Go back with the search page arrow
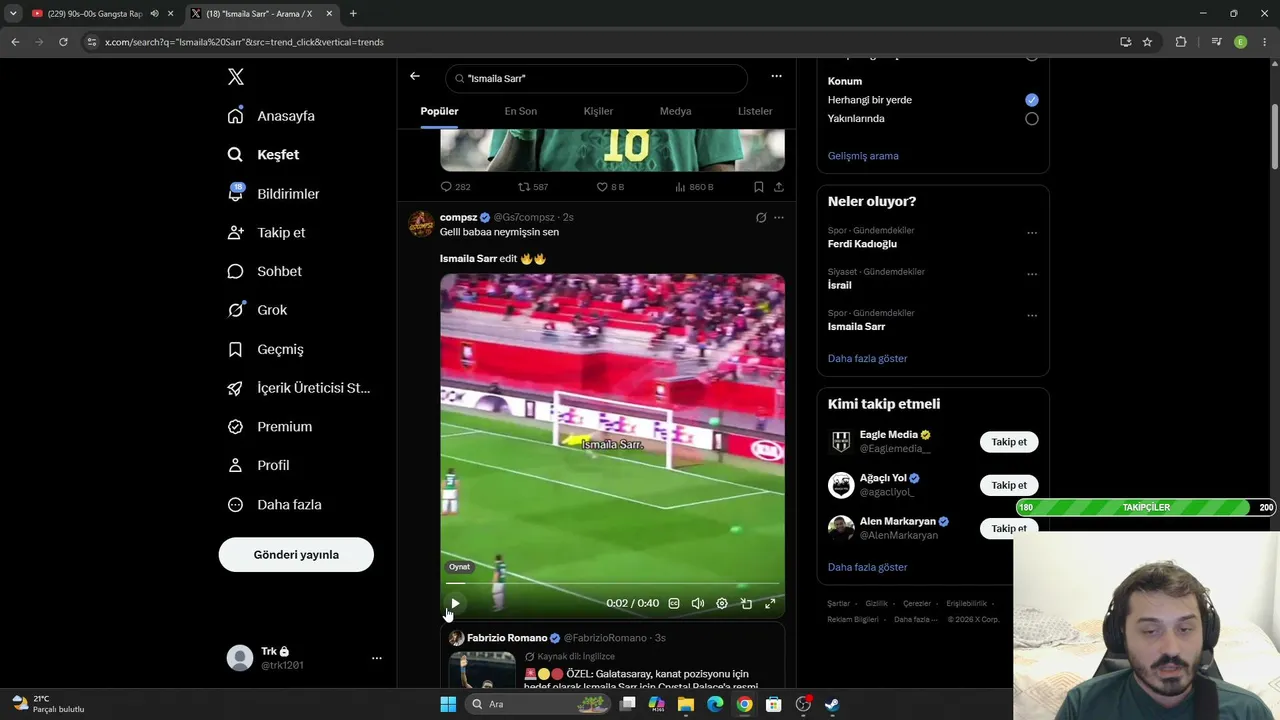This screenshot has width=1280, height=720. tap(415, 76)
